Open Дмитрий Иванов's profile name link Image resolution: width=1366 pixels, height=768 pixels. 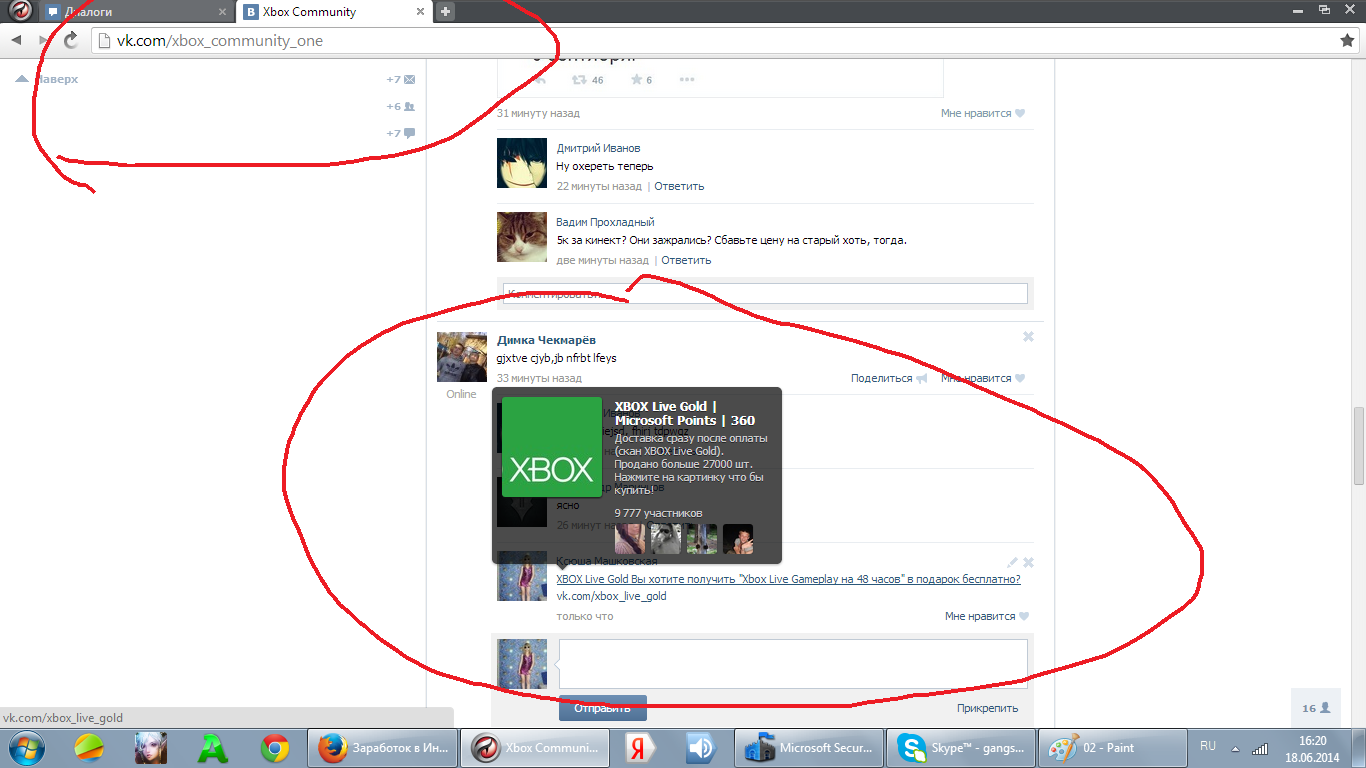pos(598,148)
